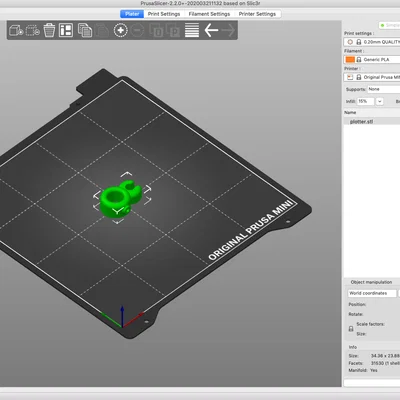Click the Manifold: Yes info line

tap(363, 370)
